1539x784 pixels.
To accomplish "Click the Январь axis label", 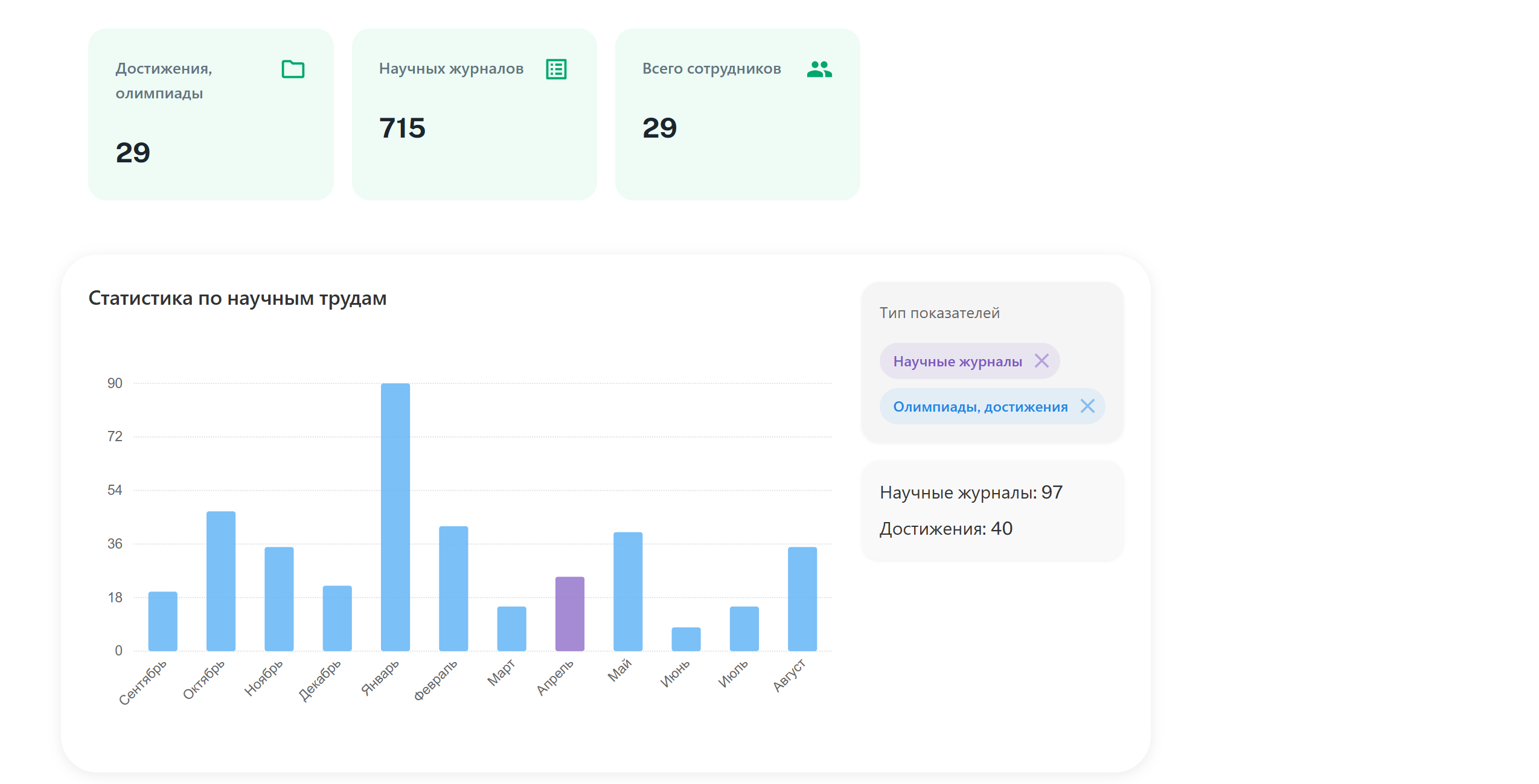I will (x=380, y=677).
